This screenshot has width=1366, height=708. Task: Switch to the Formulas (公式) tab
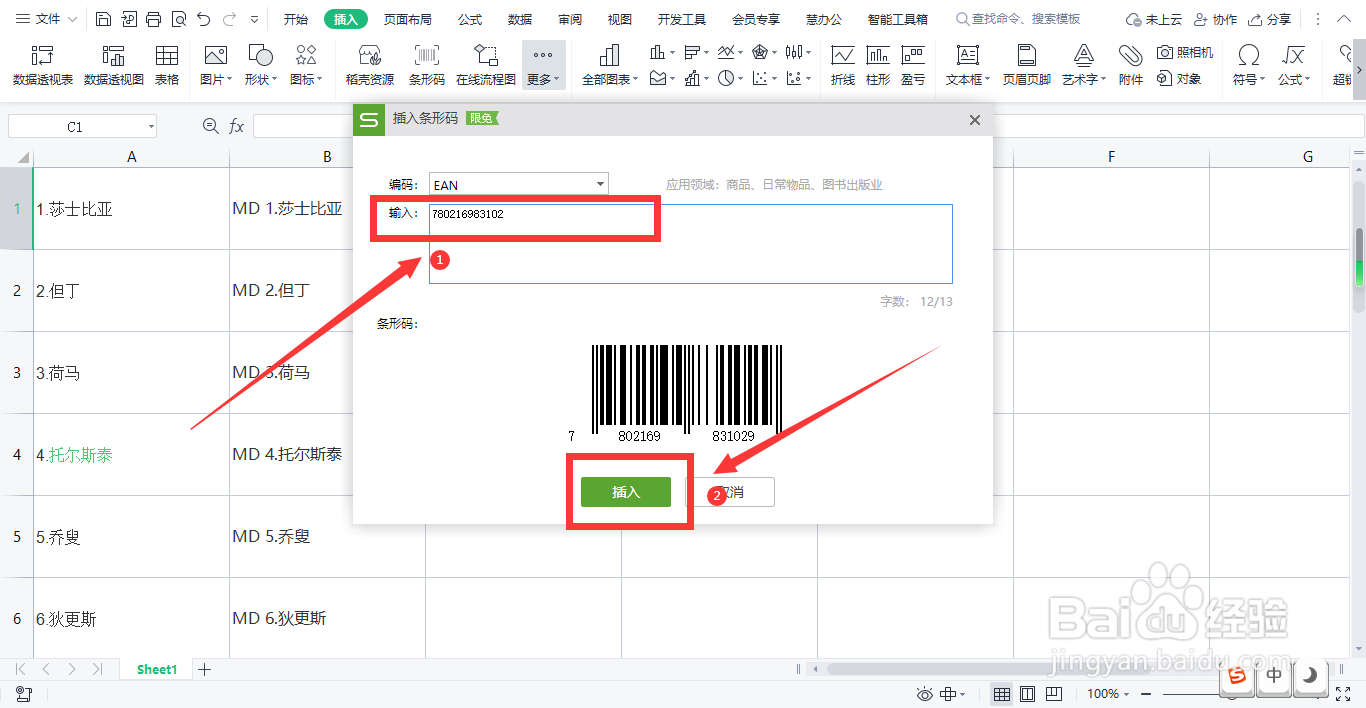coord(470,19)
